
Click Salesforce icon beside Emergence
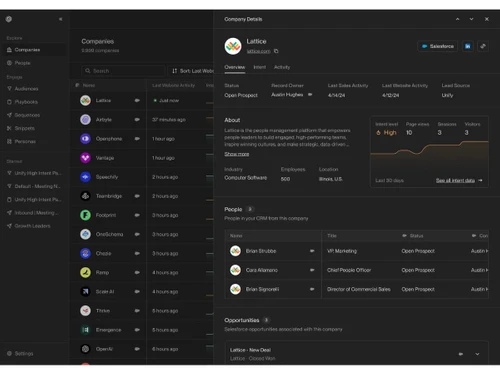(x=137, y=330)
